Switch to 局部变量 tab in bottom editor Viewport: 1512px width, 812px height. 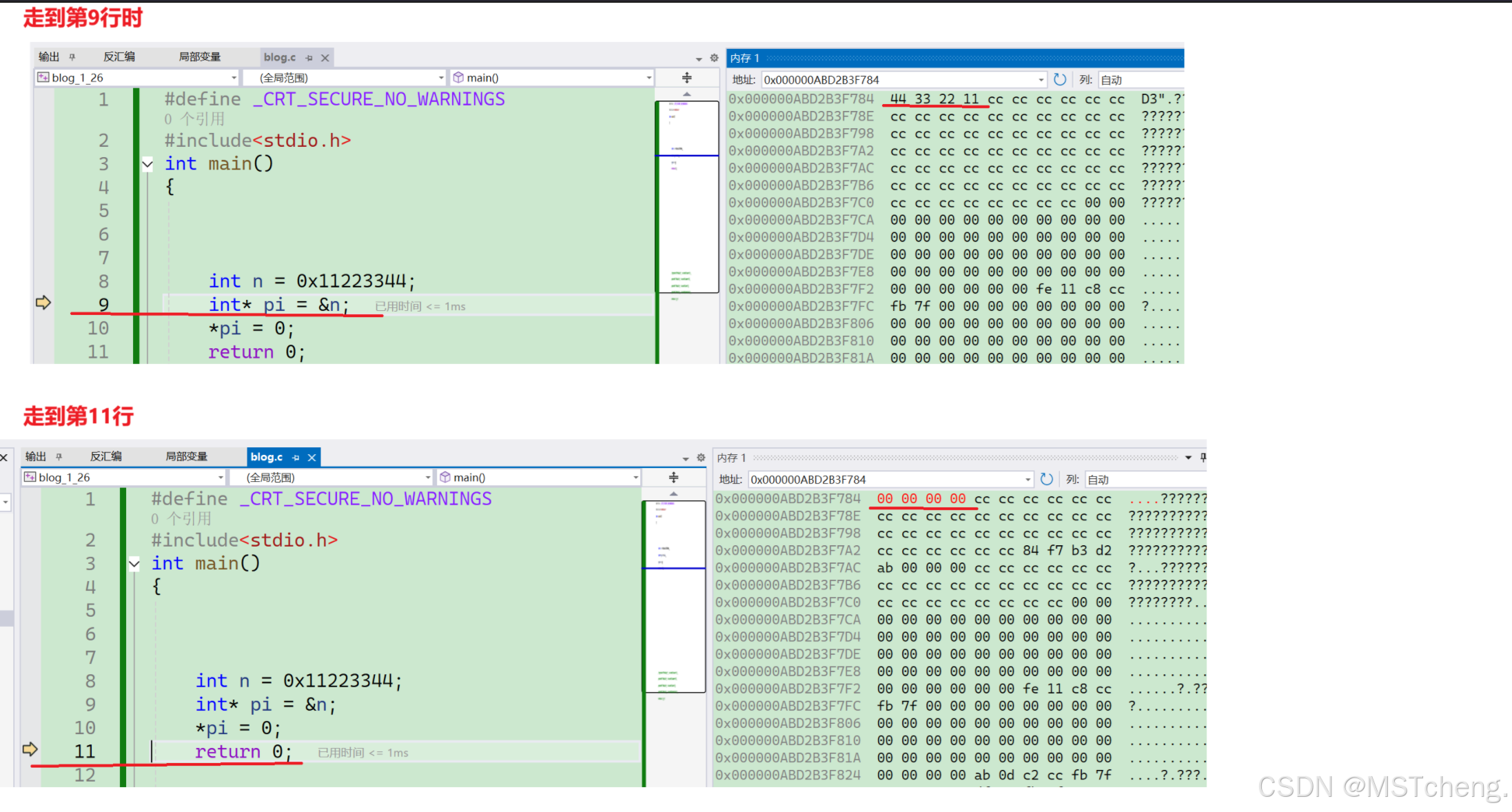pyautogui.click(x=186, y=456)
